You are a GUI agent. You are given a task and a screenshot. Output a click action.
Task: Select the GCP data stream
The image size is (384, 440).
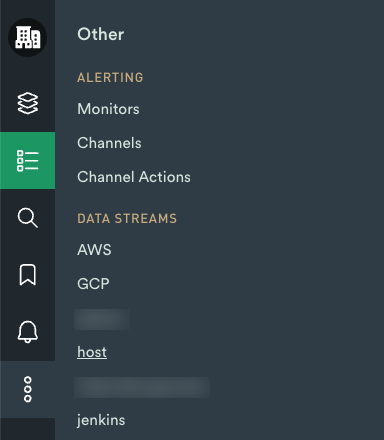pos(93,284)
